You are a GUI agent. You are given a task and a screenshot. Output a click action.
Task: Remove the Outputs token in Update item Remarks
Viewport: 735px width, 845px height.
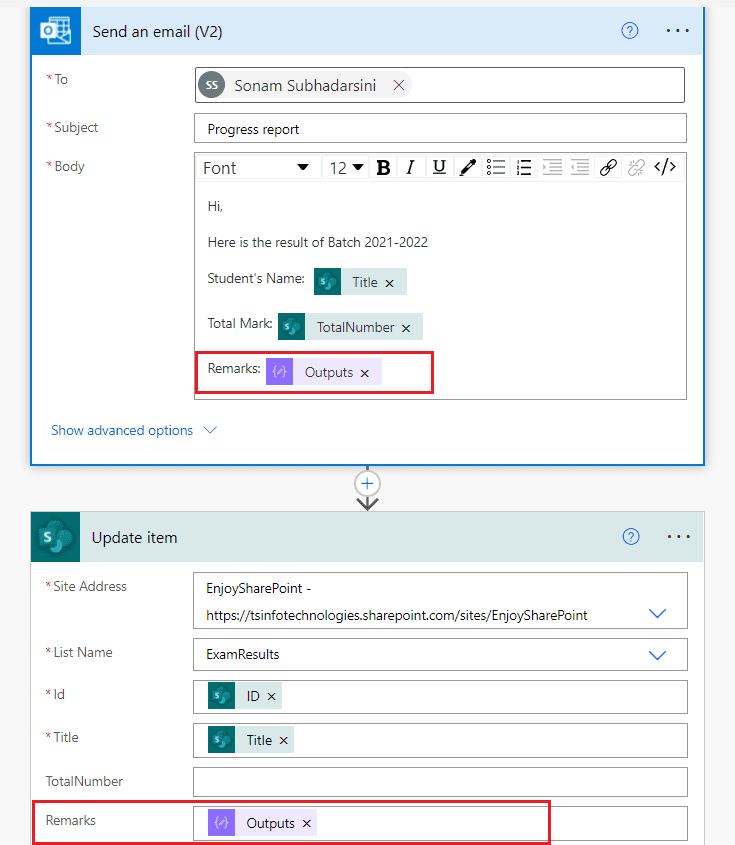click(307, 824)
